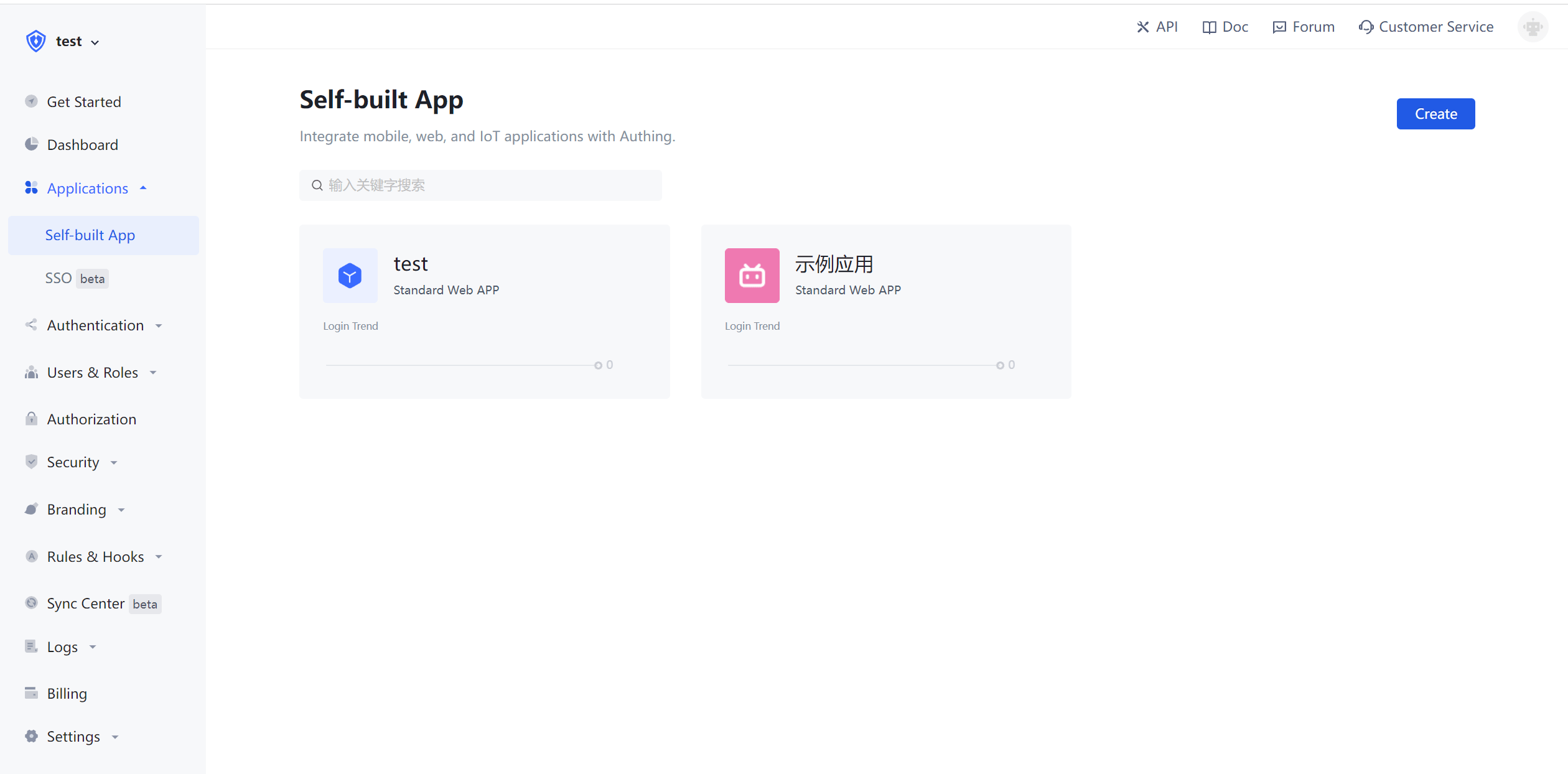1568x774 pixels.
Task: Click the Sync Center icon
Action: click(31, 603)
